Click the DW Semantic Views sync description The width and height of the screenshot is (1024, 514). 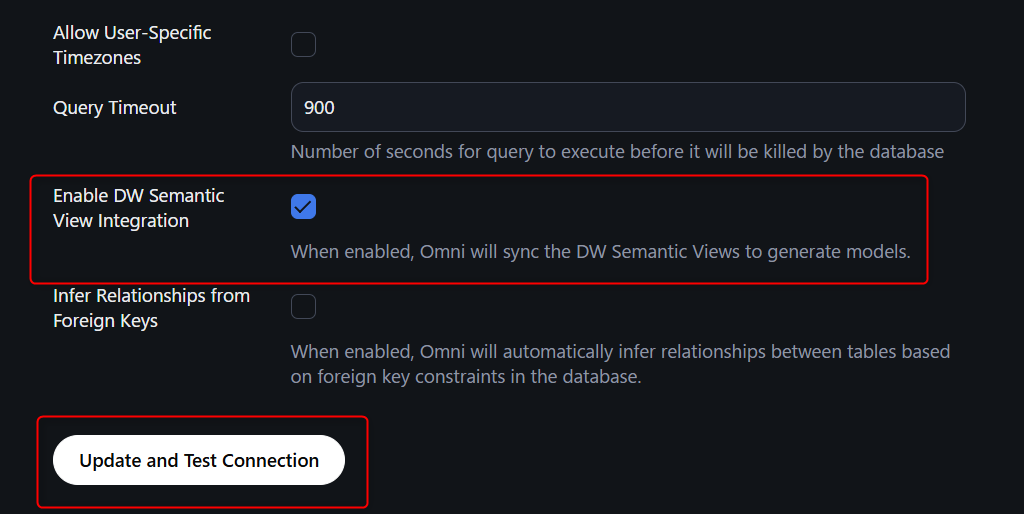pyautogui.click(x=600, y=252)
